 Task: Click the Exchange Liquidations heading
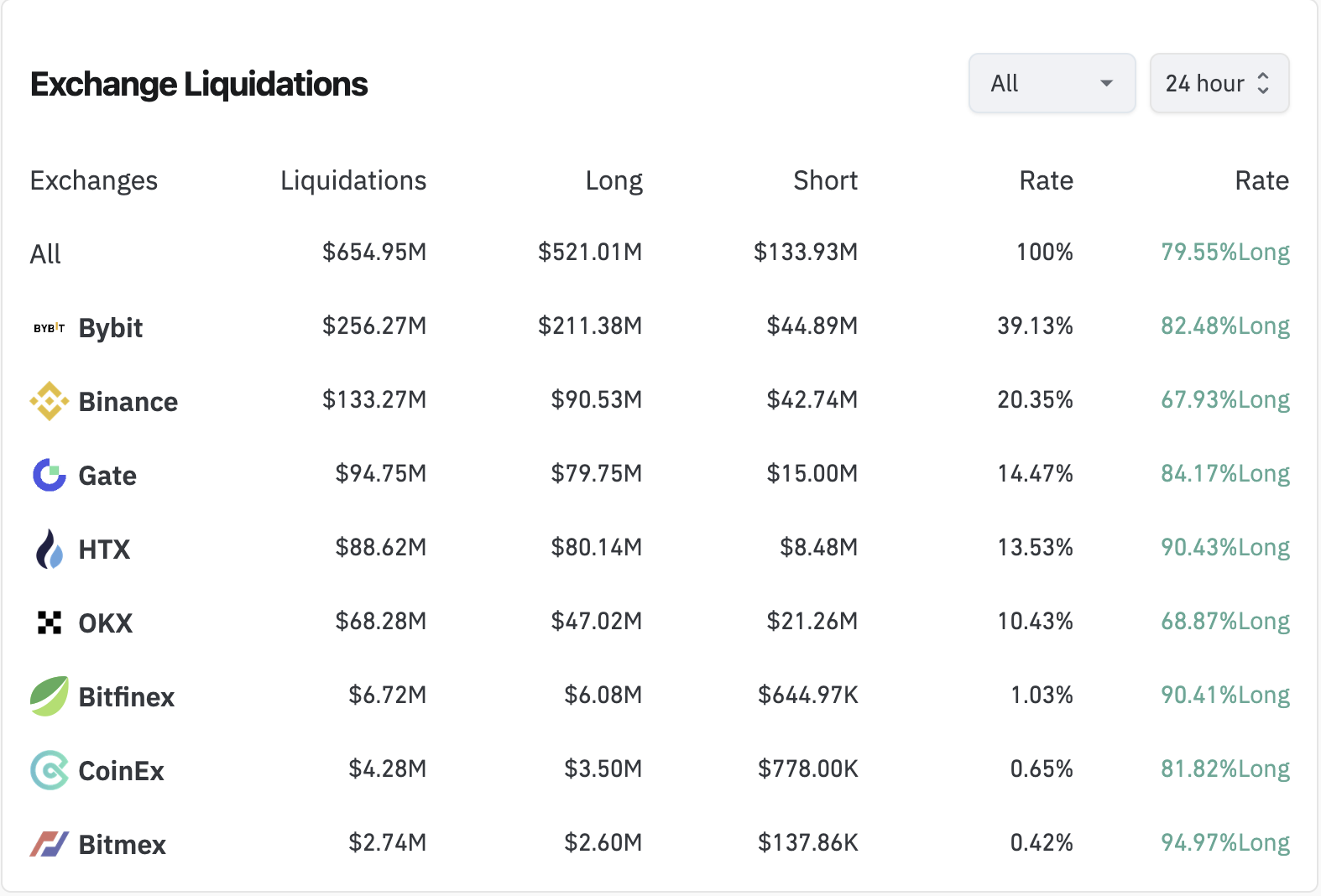(199, 85)
